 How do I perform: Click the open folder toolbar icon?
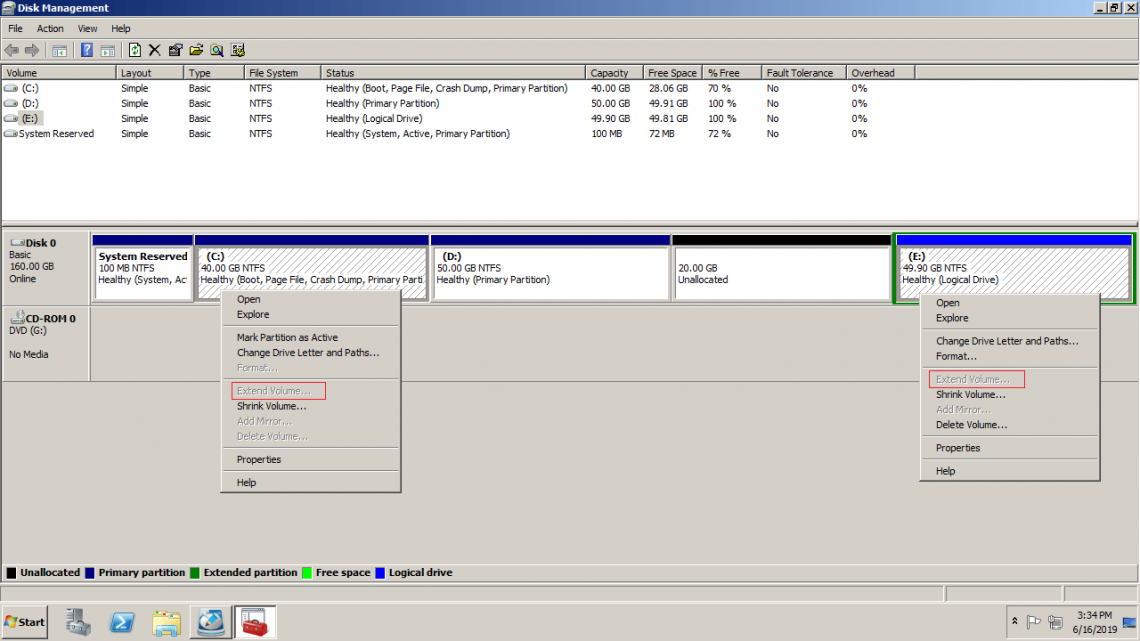pos(196,50)
